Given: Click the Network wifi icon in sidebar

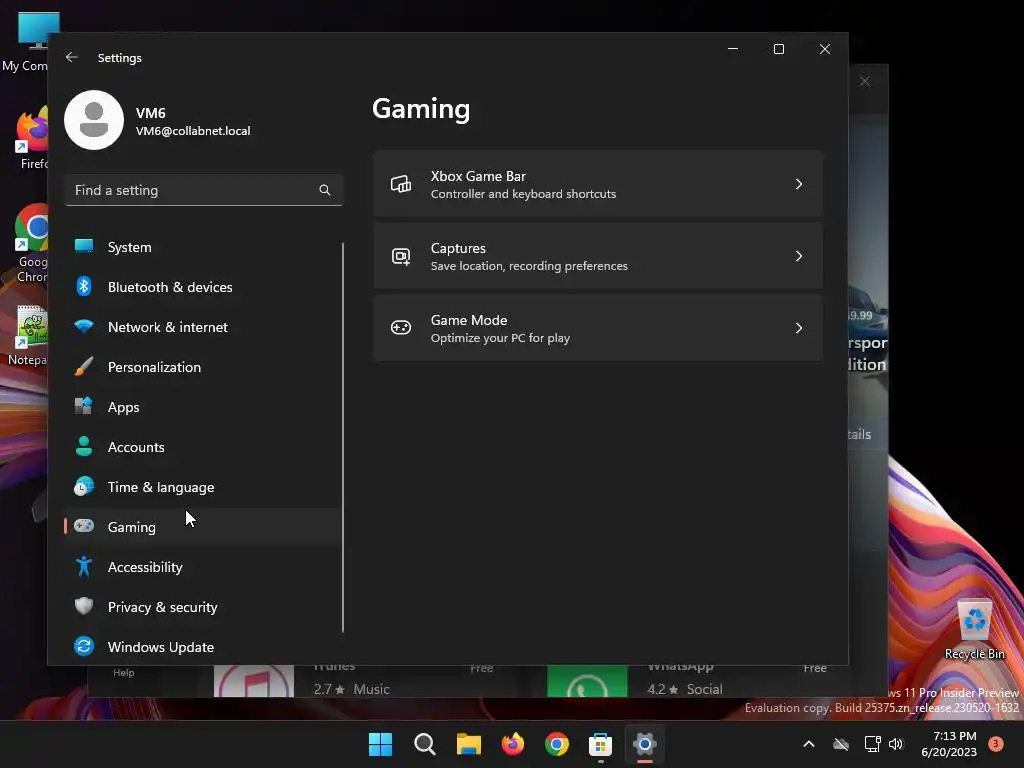Looking at the screenshot, I should (84, 326).
